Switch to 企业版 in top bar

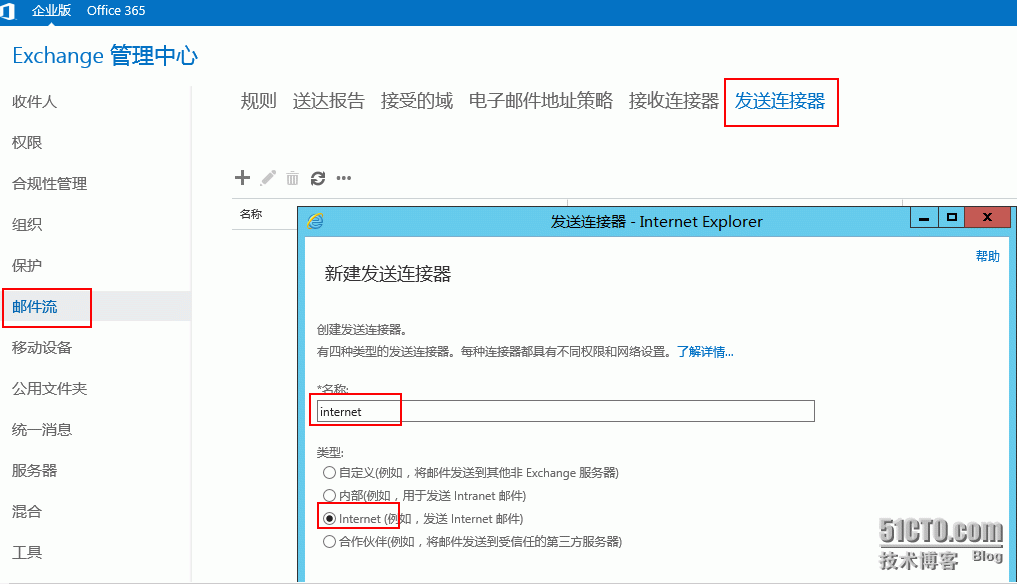click(51, 10)
